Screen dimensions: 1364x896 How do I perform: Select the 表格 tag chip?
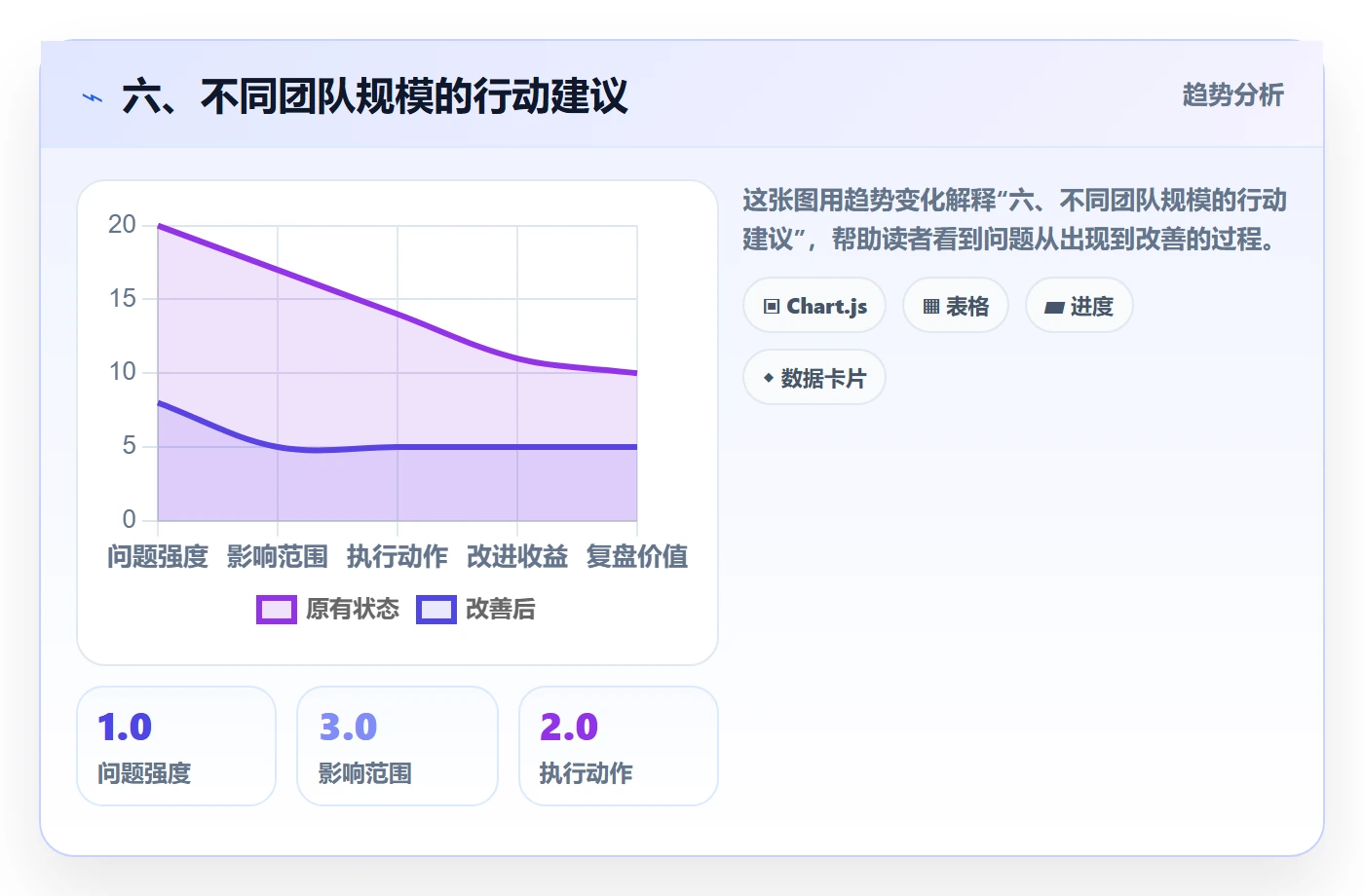[956, 306]
